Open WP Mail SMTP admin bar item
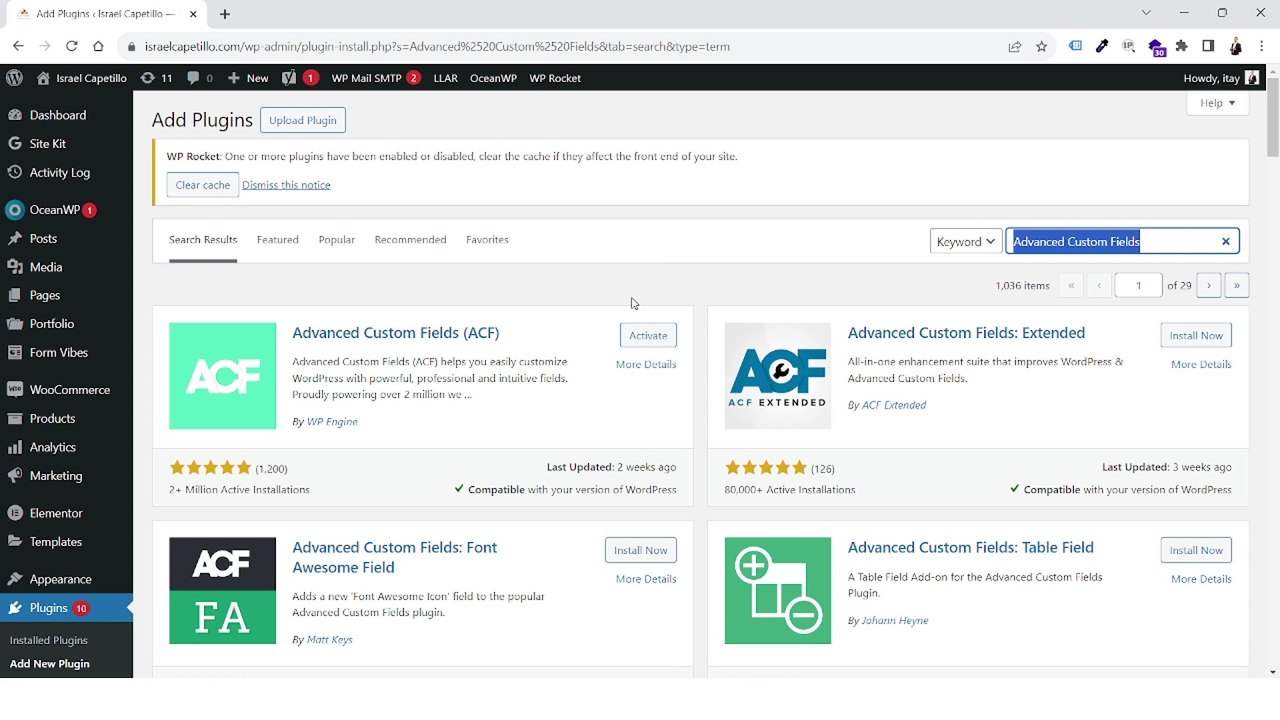 click(x=375, y=78)
